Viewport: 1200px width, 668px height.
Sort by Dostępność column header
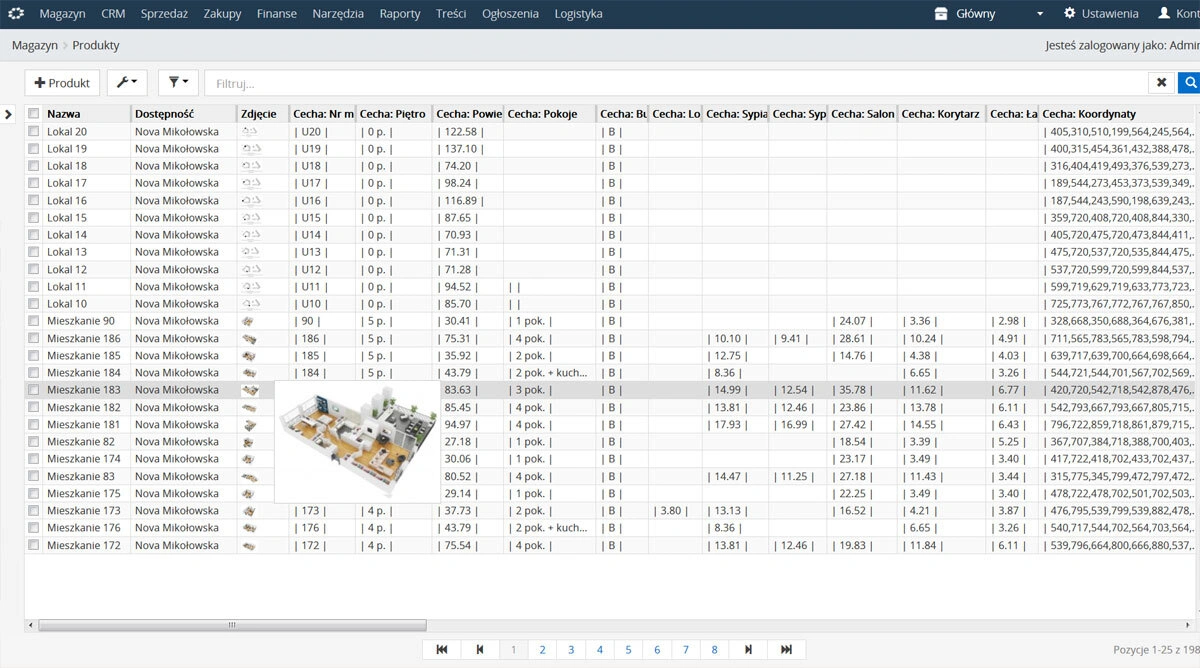click(184, 114)
